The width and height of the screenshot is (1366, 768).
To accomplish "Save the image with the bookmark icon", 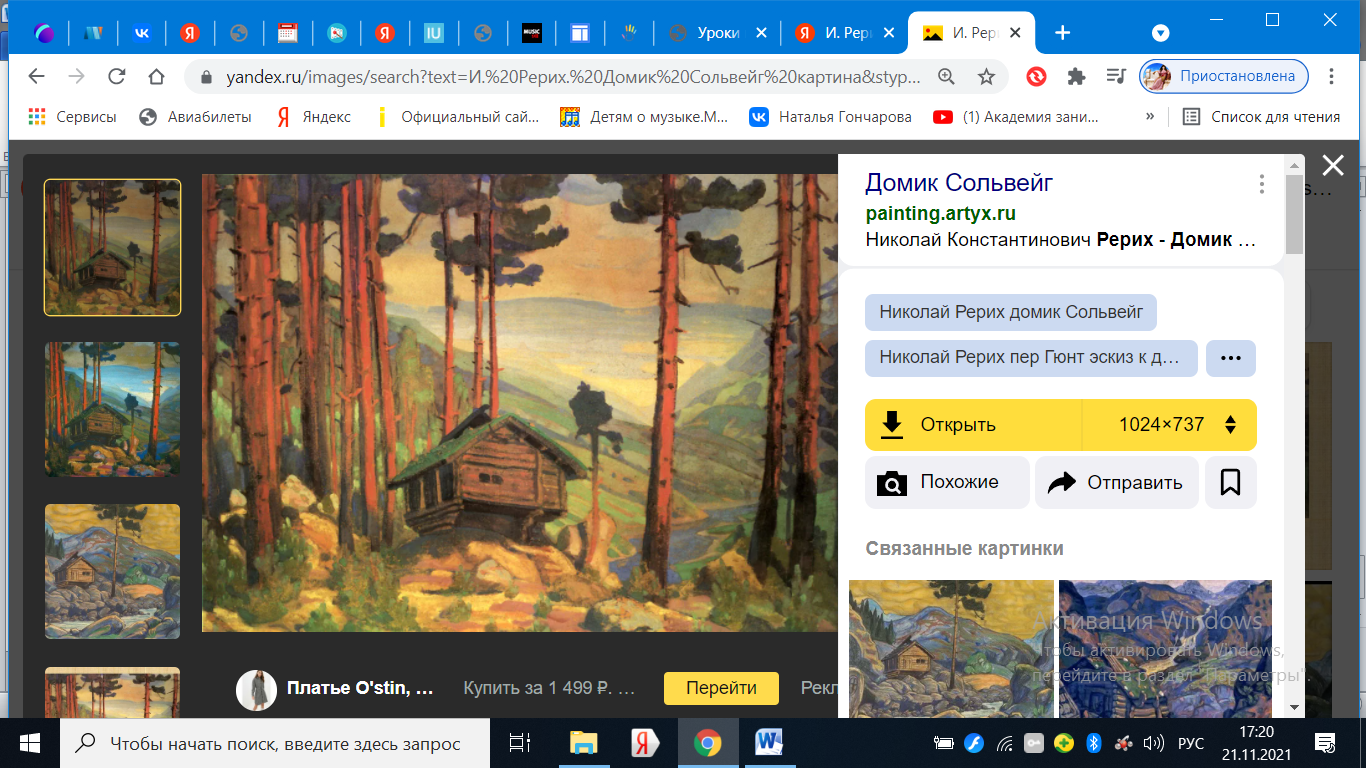I will click(x=1231, y=482).
